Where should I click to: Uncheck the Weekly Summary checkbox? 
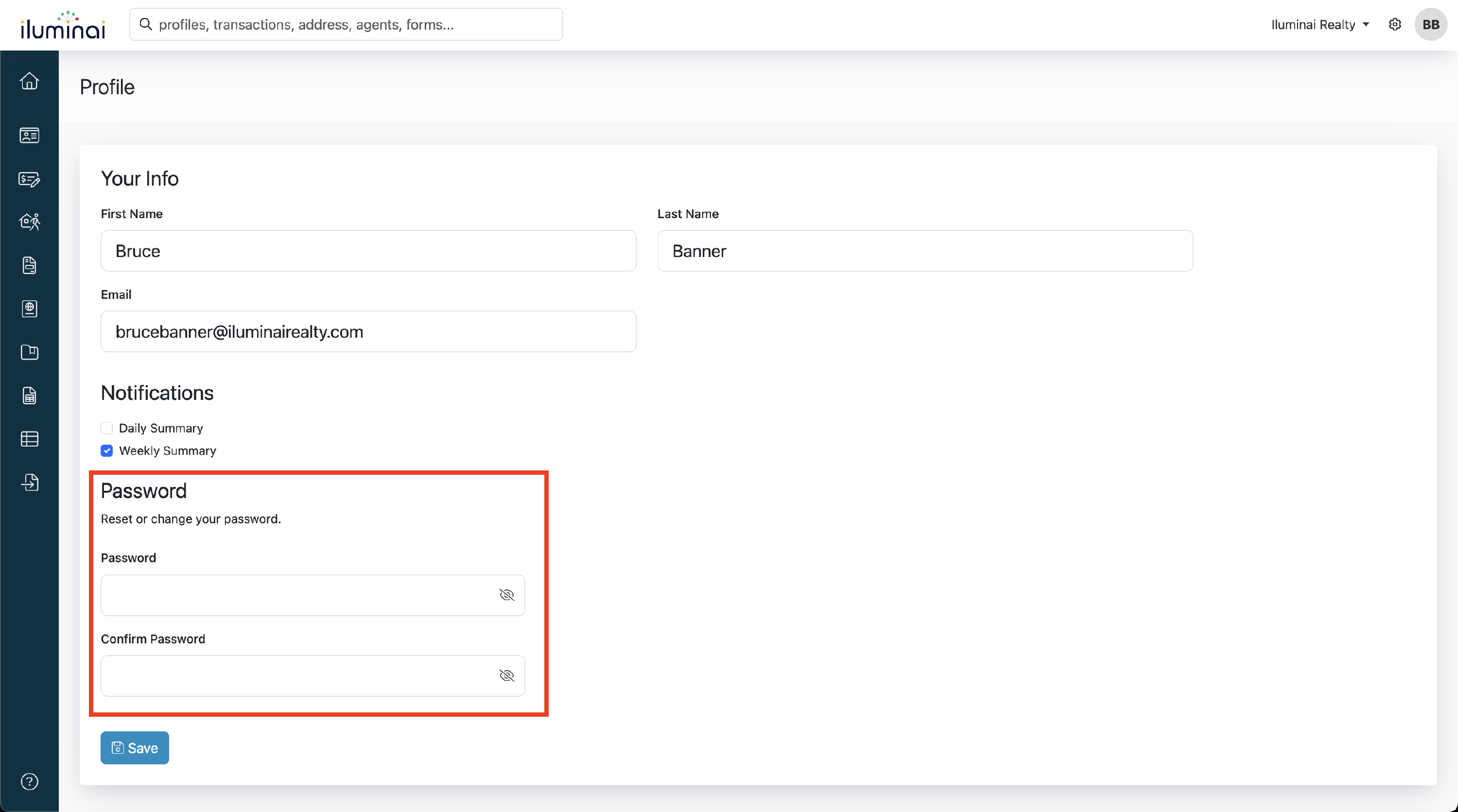pos(106,450)
